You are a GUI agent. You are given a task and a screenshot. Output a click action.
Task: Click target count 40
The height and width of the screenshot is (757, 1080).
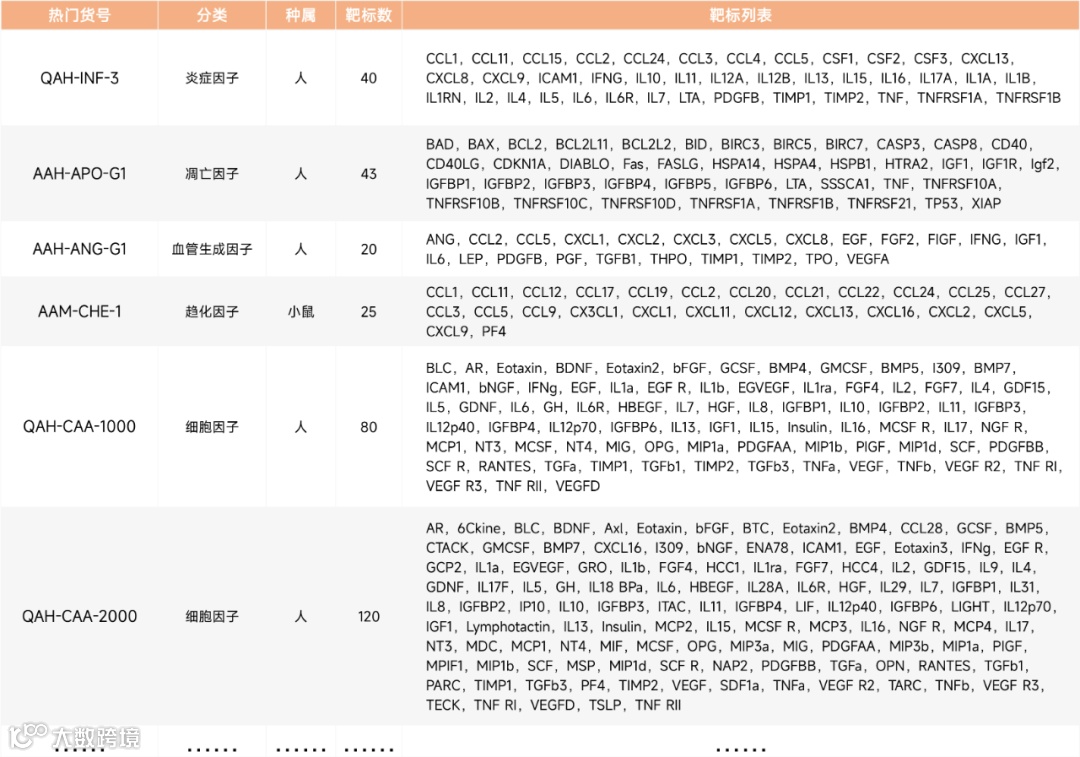368,78
